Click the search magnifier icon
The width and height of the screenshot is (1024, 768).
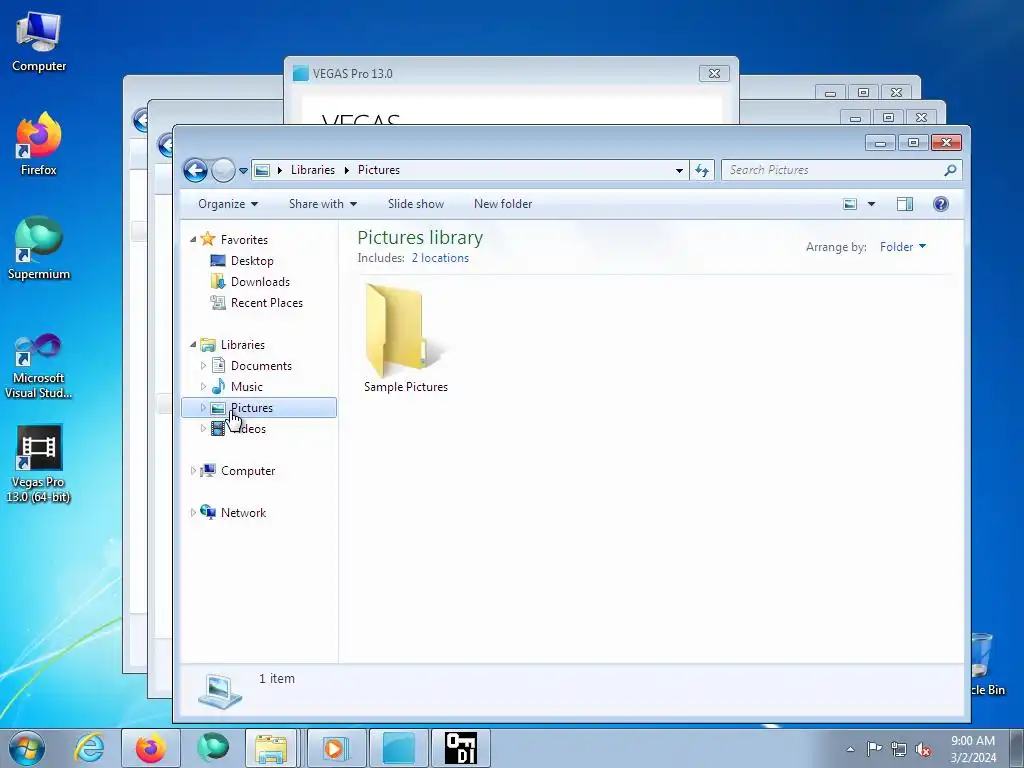(x=950, y=170)
